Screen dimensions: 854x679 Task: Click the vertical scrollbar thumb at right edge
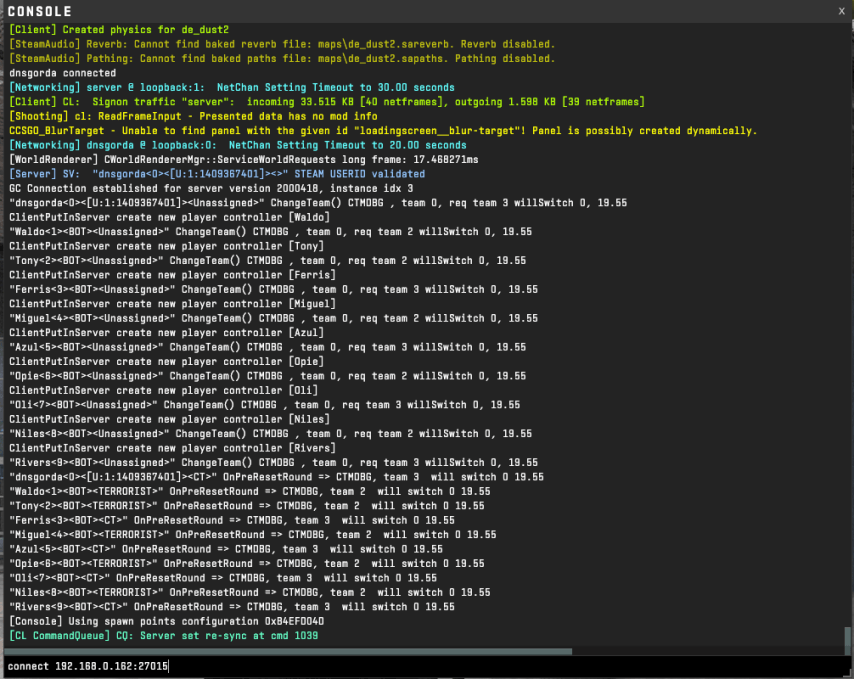coord(848,639)
